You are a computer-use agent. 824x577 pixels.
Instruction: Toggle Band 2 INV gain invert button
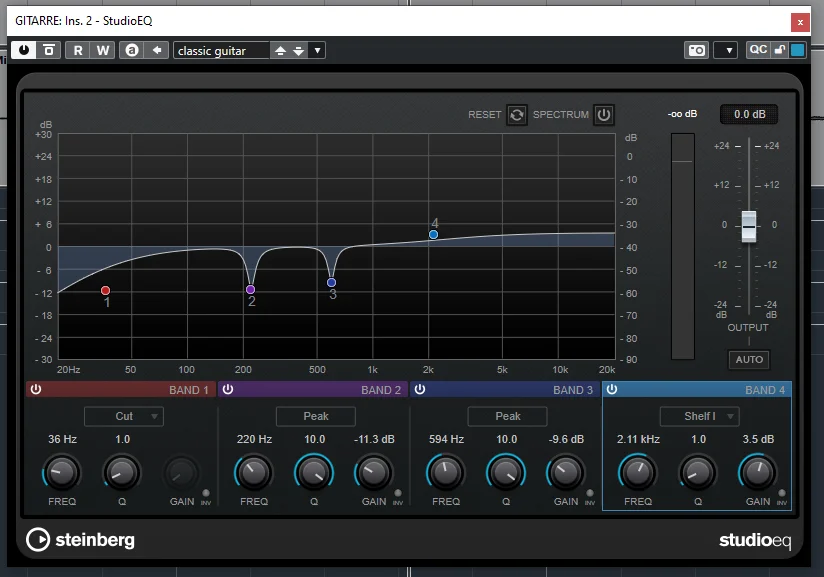398,493
